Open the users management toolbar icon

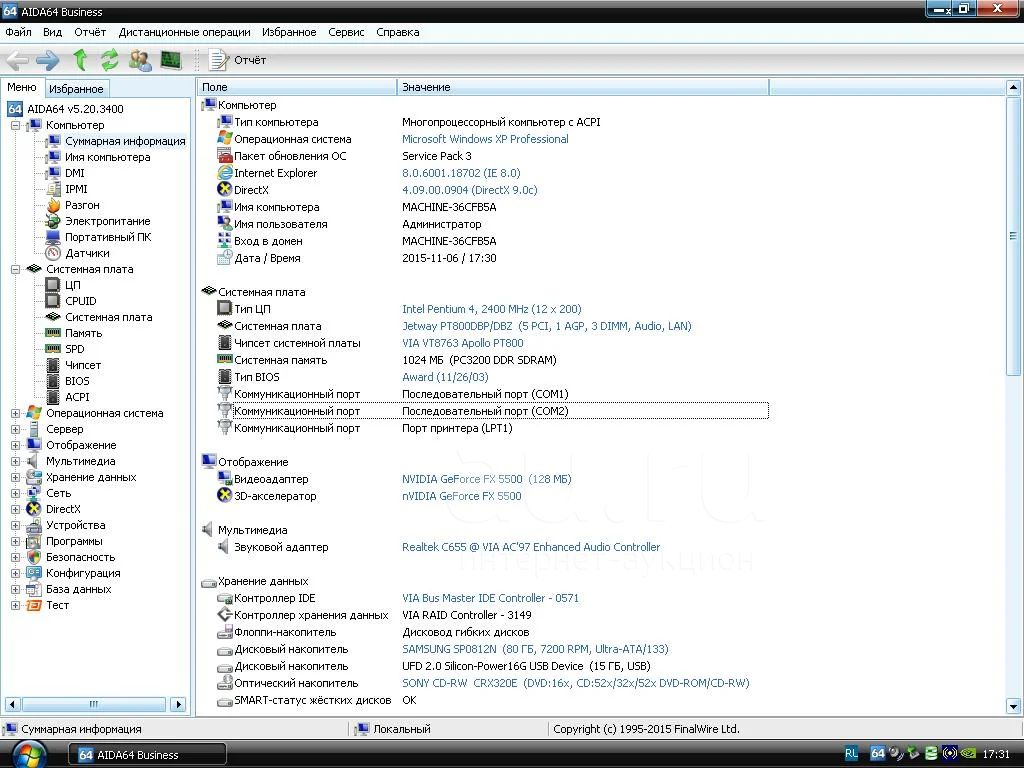pyautogui.click(x=139, y=60)
